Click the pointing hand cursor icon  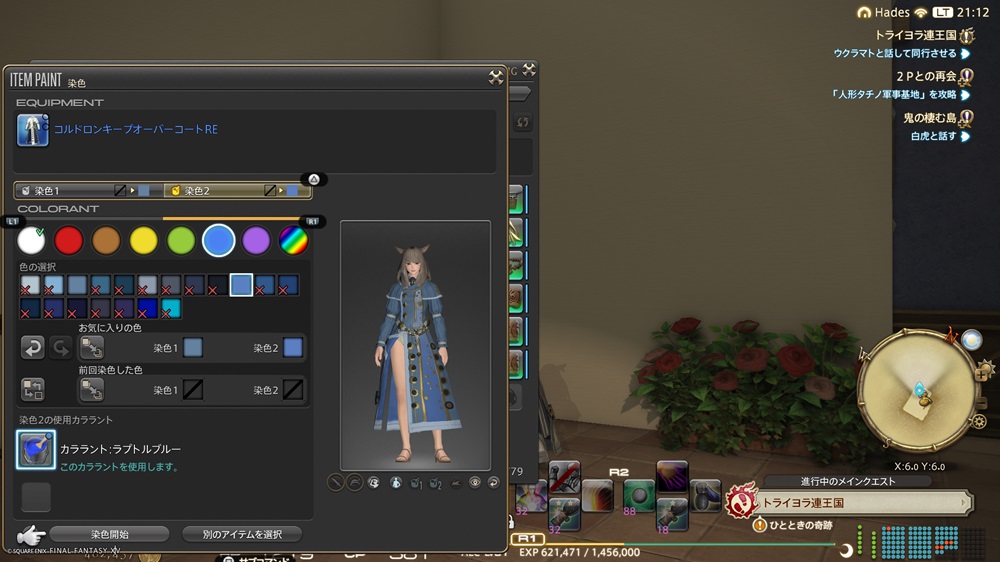click(x=31, y=535)
